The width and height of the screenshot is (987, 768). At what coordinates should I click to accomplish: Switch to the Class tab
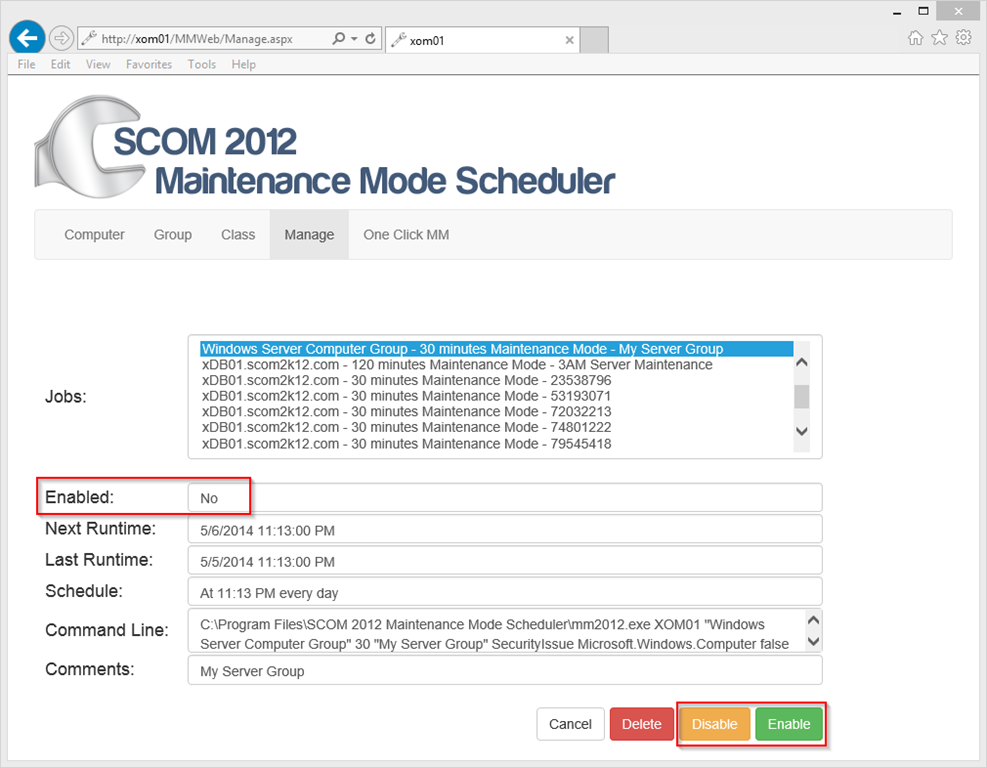coord(238,235)
